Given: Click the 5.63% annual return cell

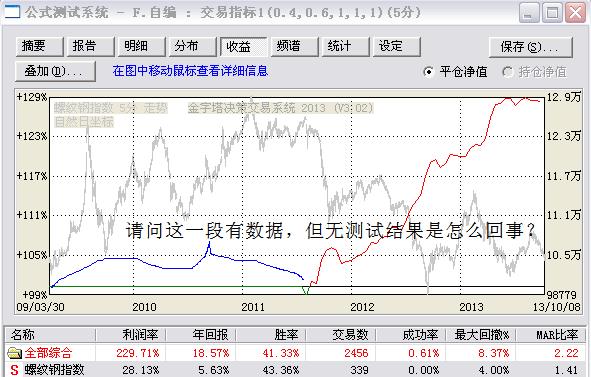Looking at the screenshot, I should pyautogui.click(x=214, y=370).
